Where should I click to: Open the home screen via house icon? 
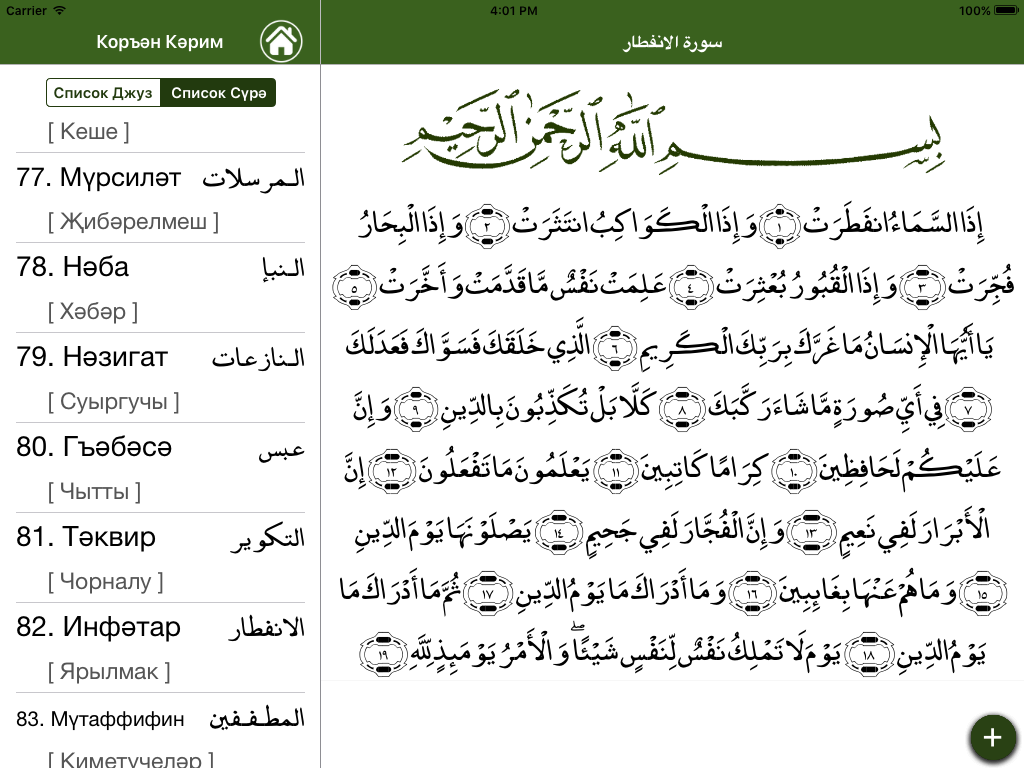[281, 40]
